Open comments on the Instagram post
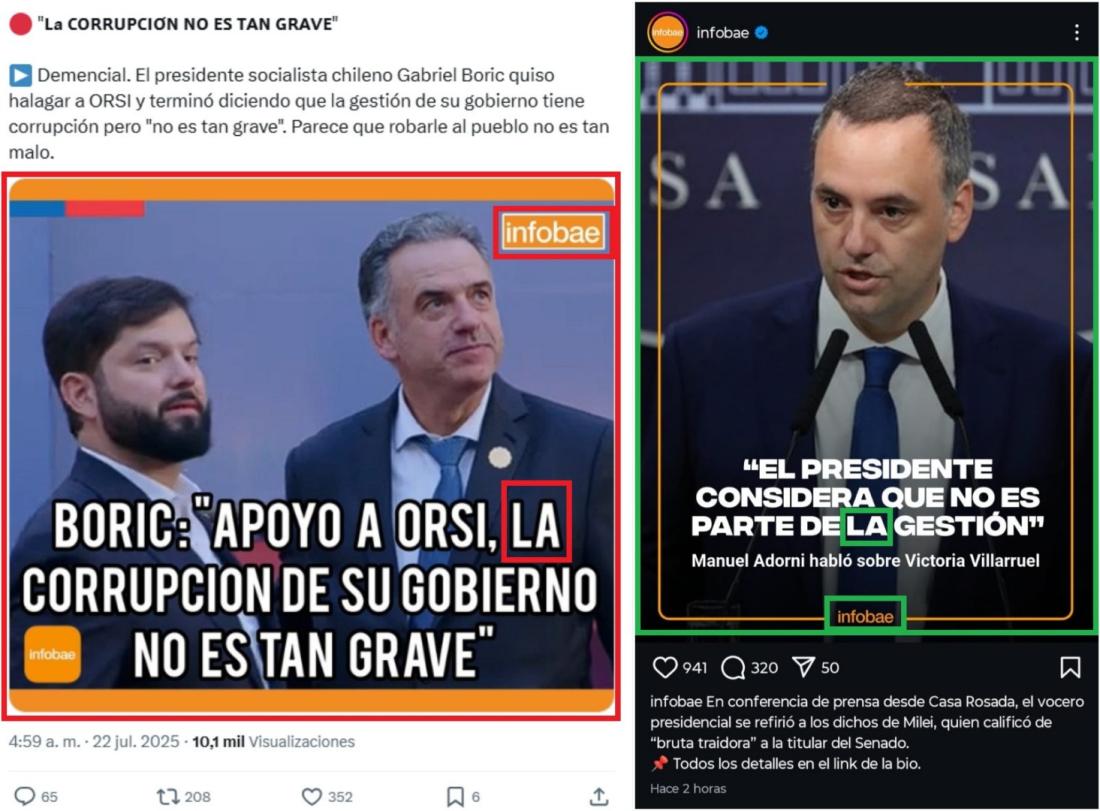Screen dimensions: 1100x811 point(733,668)
